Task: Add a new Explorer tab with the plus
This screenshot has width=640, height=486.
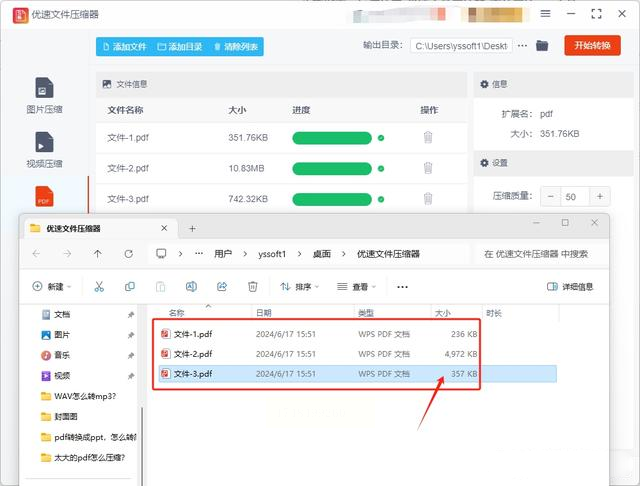Action: coord(192,229)
